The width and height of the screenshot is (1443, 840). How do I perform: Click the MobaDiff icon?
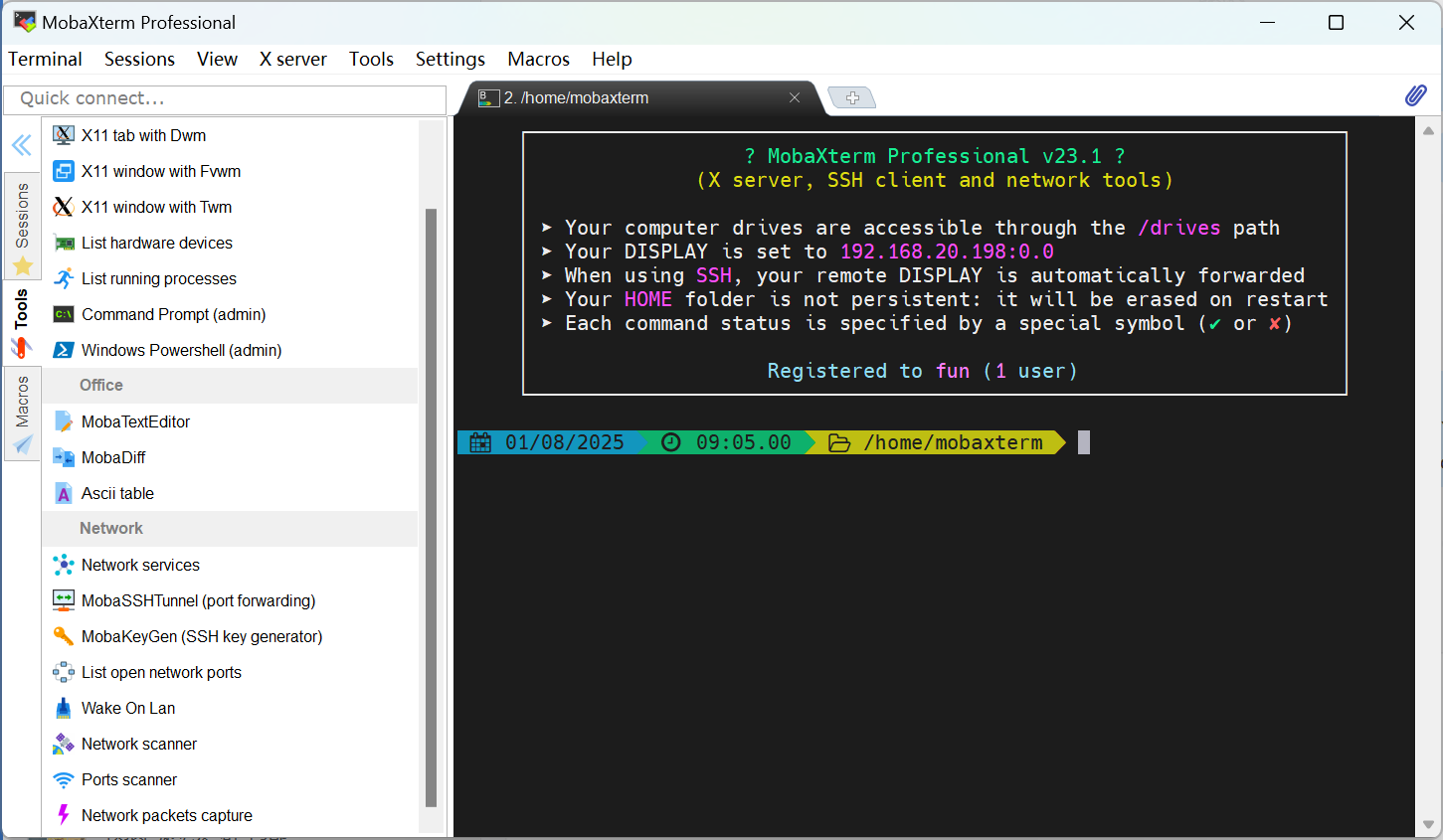coord(64,457)
